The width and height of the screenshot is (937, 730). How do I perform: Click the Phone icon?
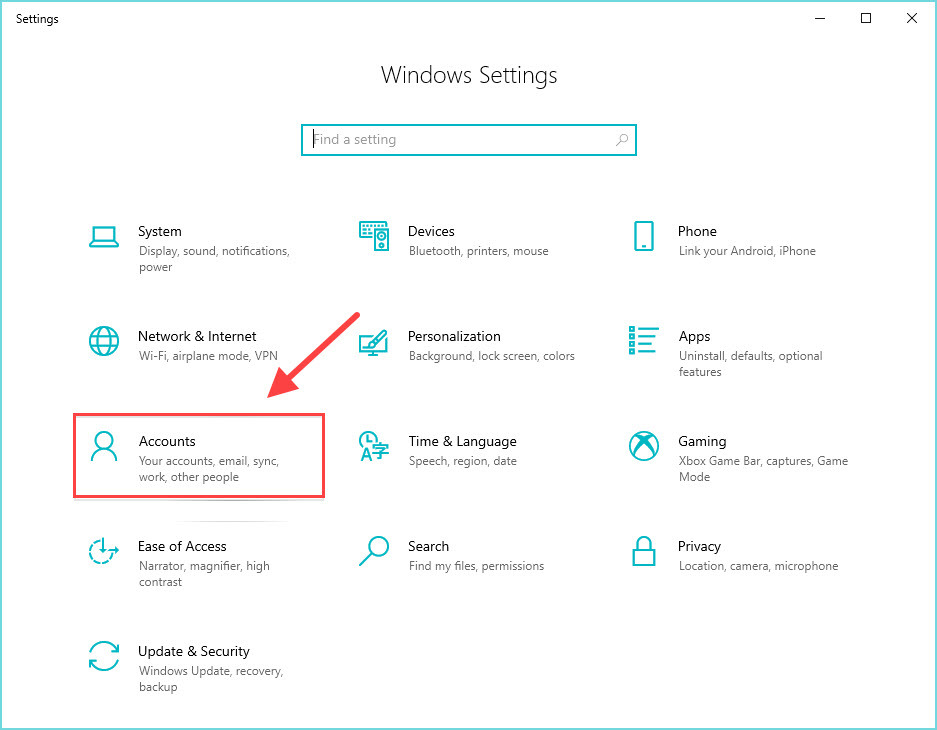click(x=643, y=238)
